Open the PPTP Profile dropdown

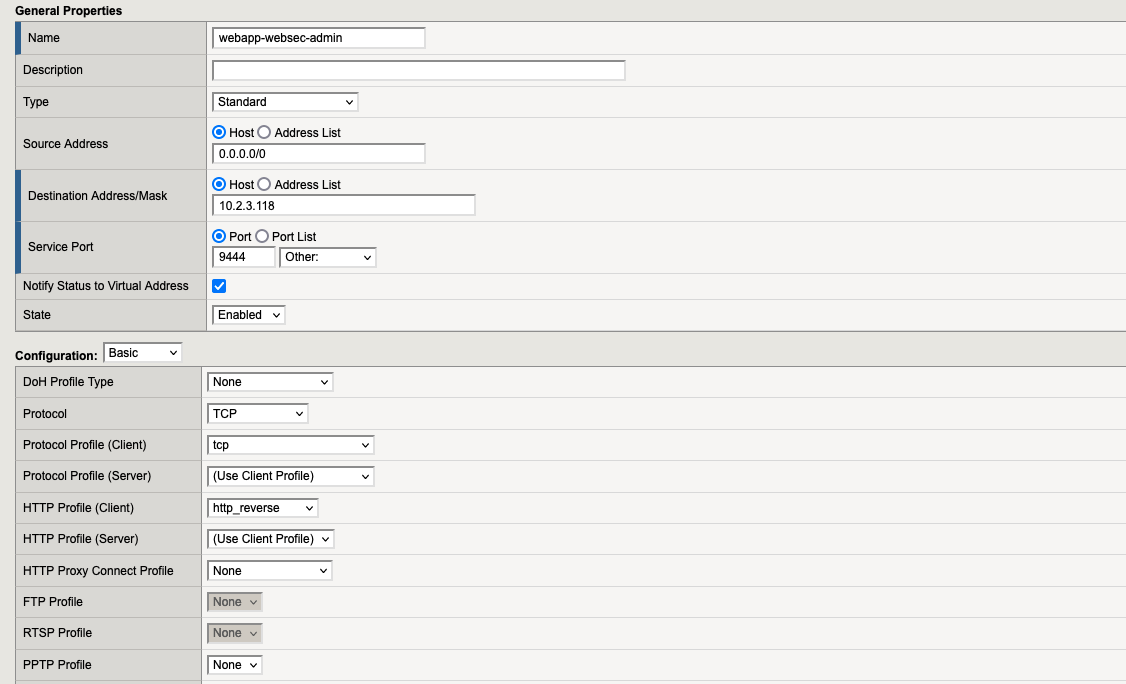point(235,665)
